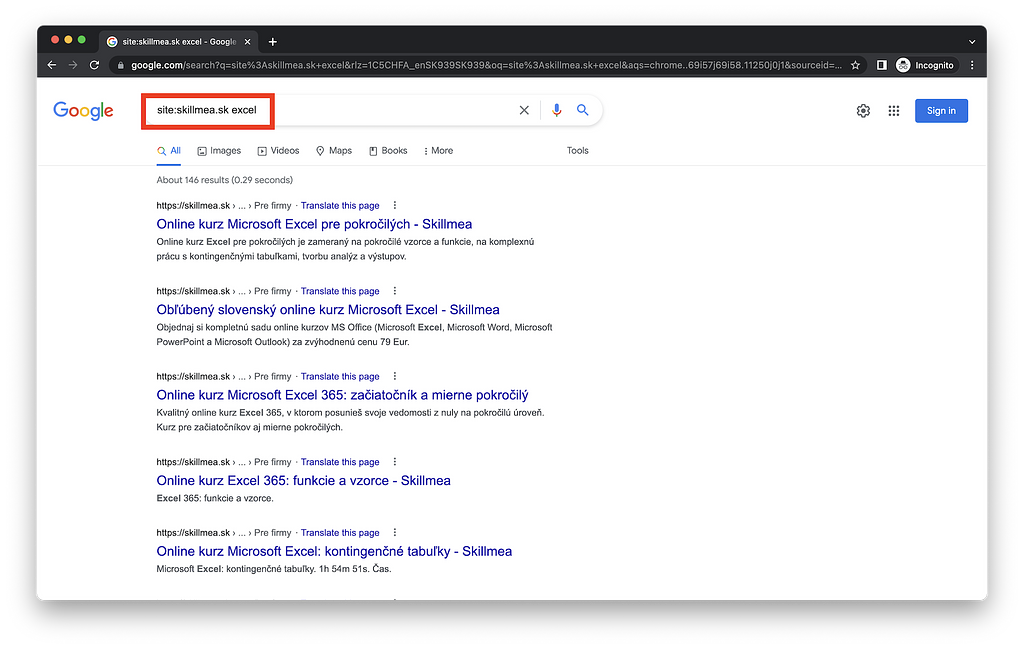The width and height of the screenshot is (1024, 649).
Task: Open options dots for Obľúbený slovenský result
Action: [394, 291]
